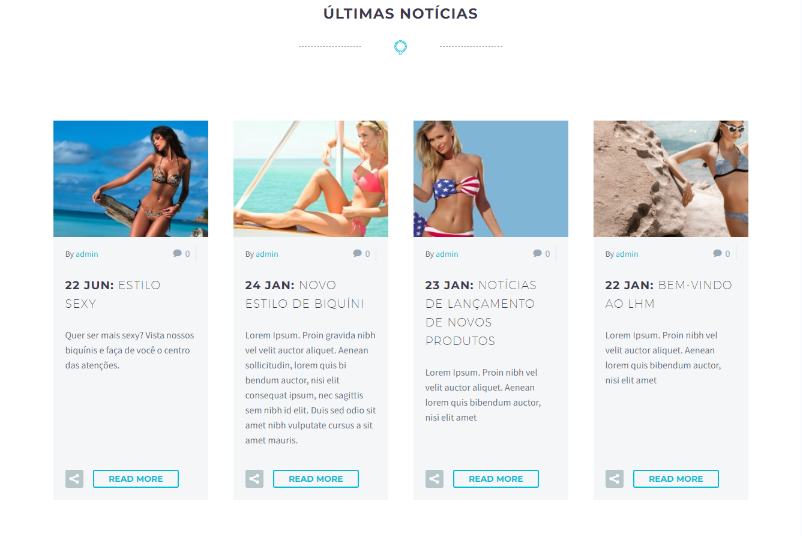Click share icon on Estilo Sexy post
Viewport: 802px width, 536px height.
click(x=74, y=479)
